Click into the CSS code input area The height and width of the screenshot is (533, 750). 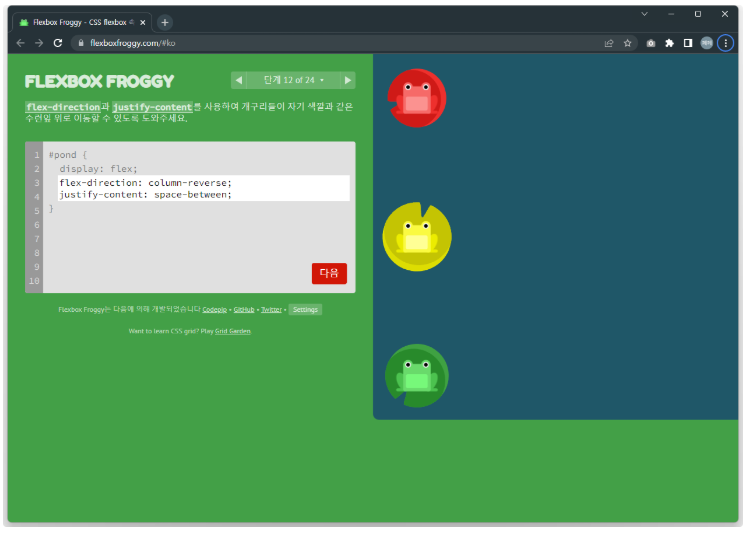(204, 189)
